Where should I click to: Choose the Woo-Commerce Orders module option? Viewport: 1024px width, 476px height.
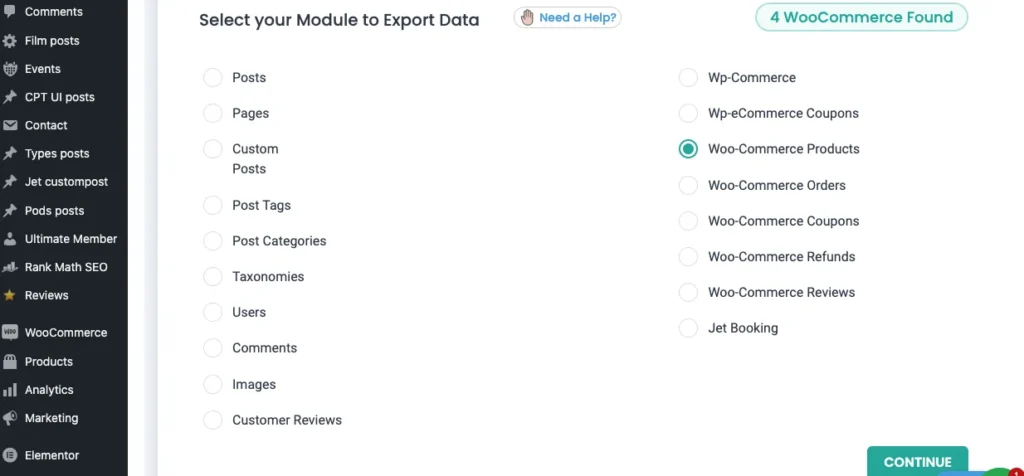688,185
